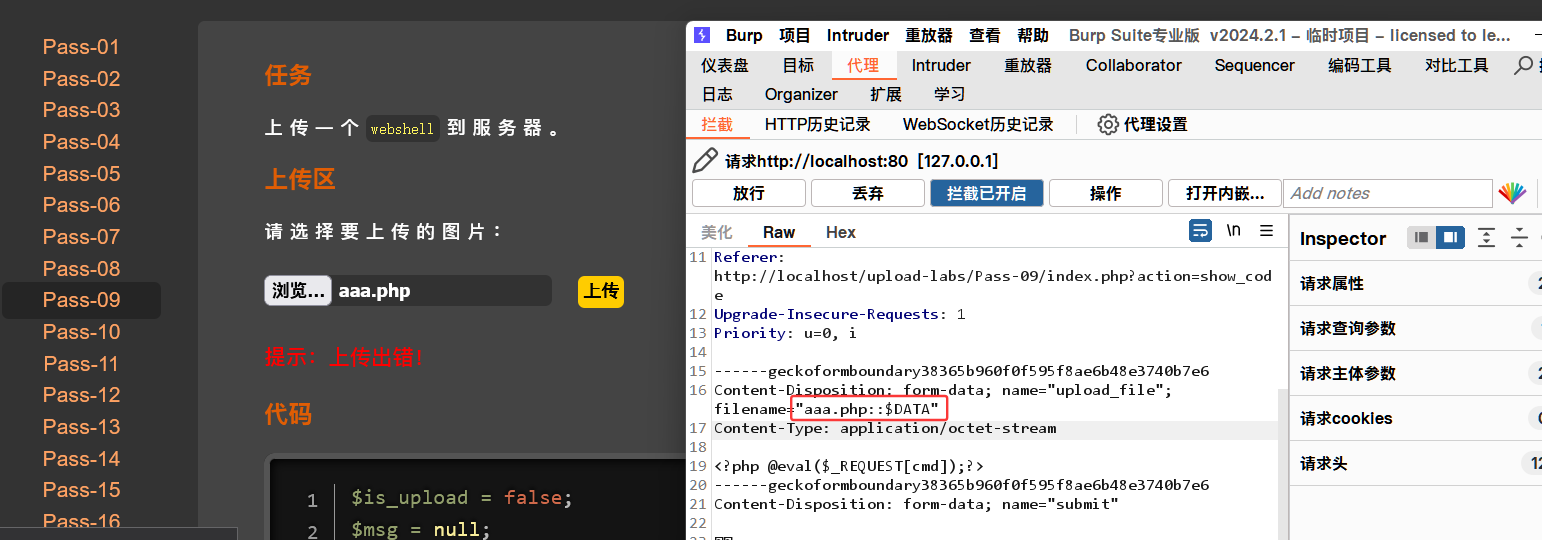The image size is (1542, 540).
Task: Open Pass-01 in the sidebar
Action: click(x=81, y=46)
